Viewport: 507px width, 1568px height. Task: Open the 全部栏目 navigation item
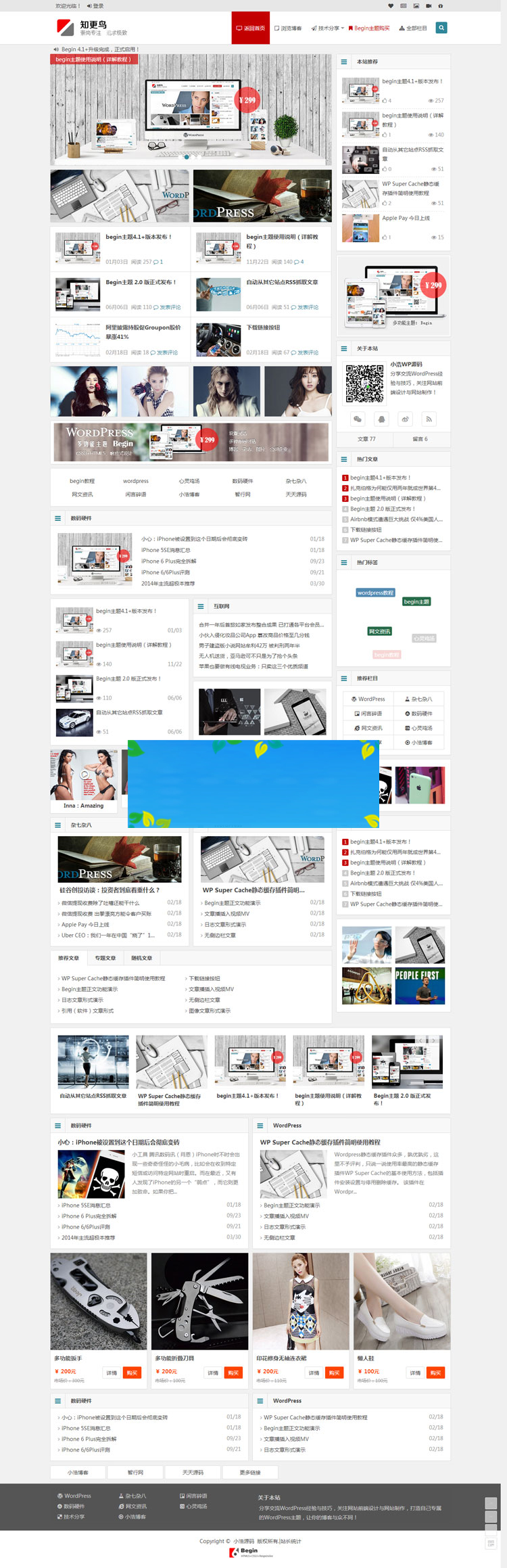coord(413,28)
